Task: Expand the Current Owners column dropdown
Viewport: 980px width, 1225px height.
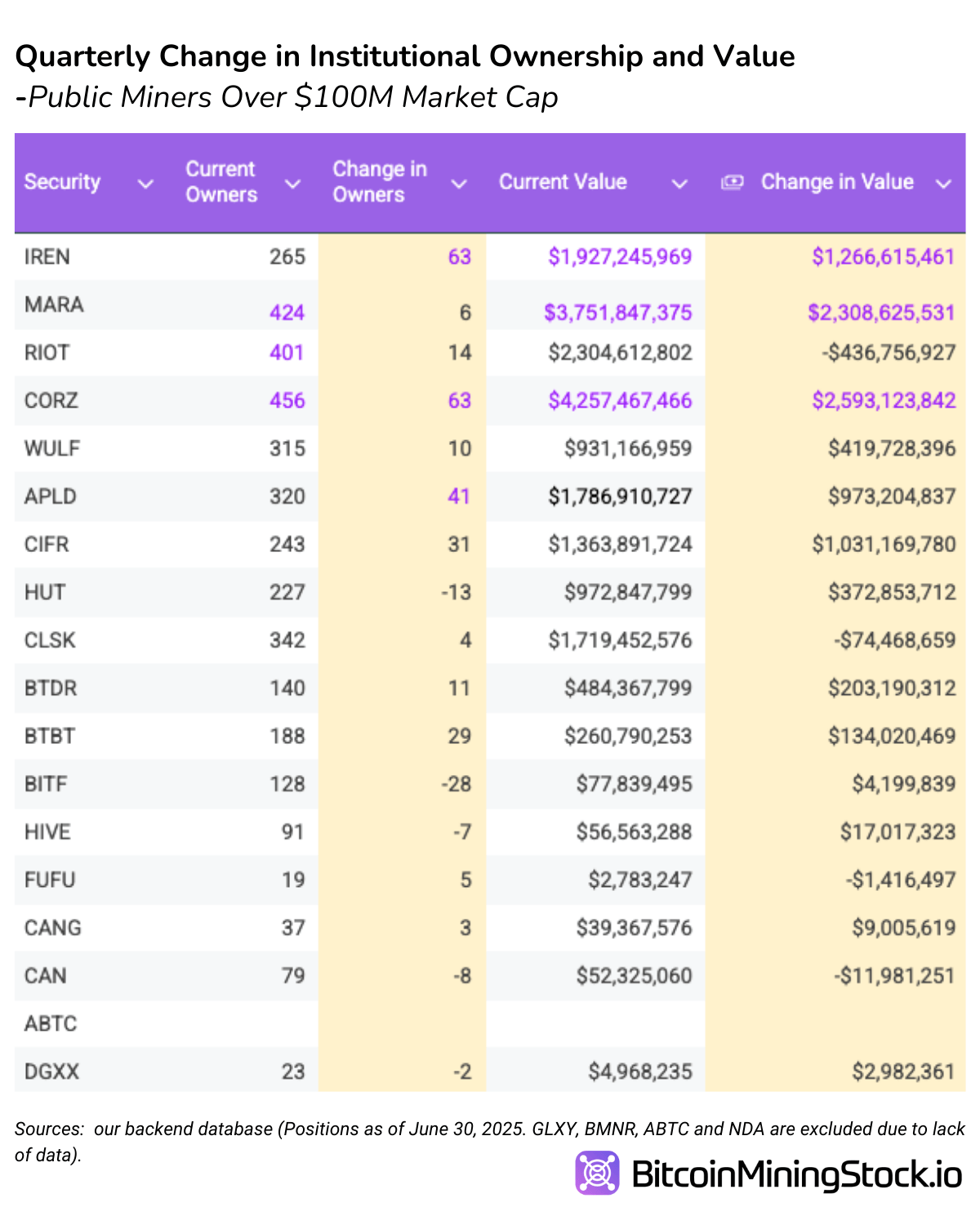Action: click(x=292, y=184)
